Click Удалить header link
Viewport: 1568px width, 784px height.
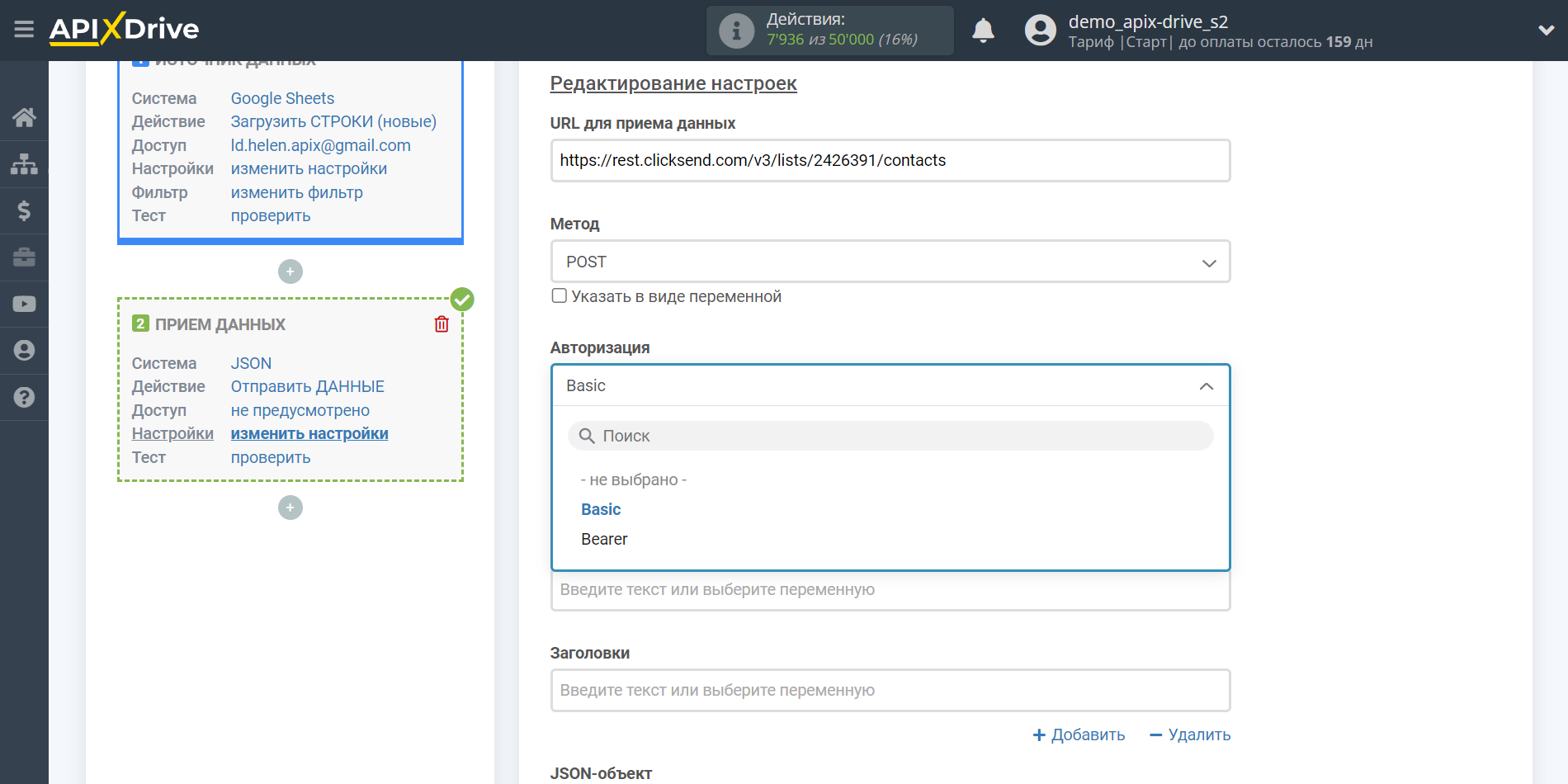click(1190, 734)
